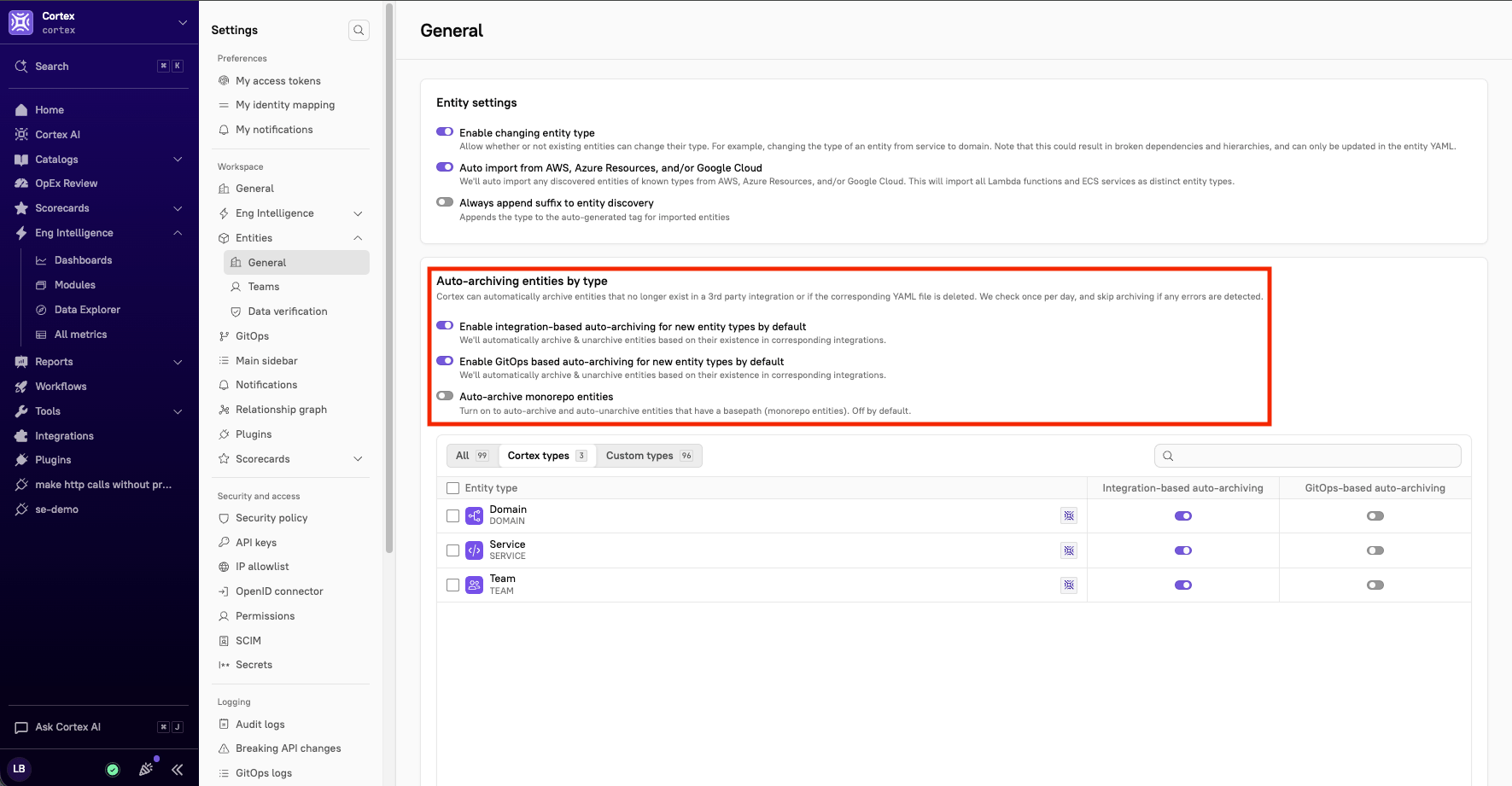Click the Search box in main sidebar
1512x786 pixels.
[x=99, y=67]
